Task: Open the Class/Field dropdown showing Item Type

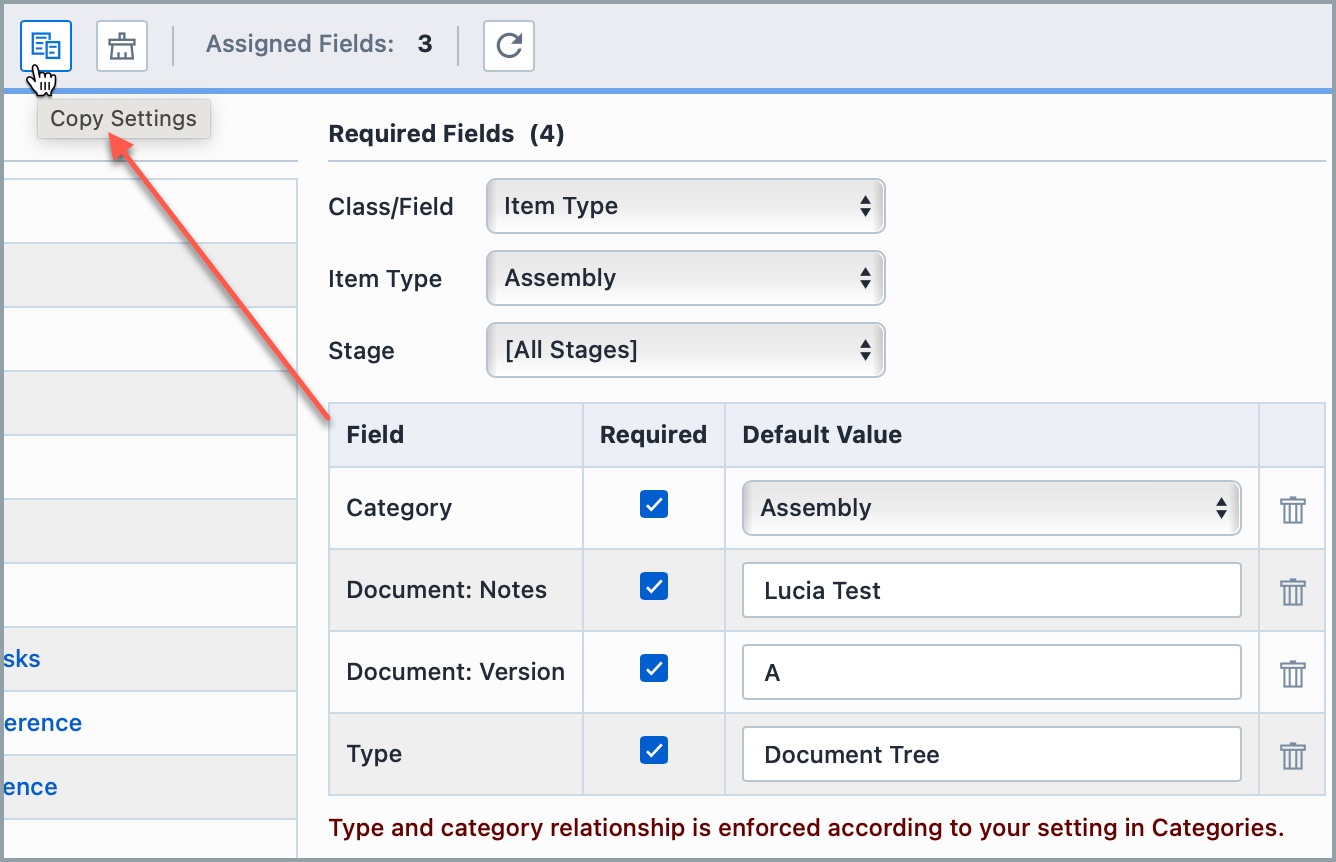Action: tap(685, 206)
